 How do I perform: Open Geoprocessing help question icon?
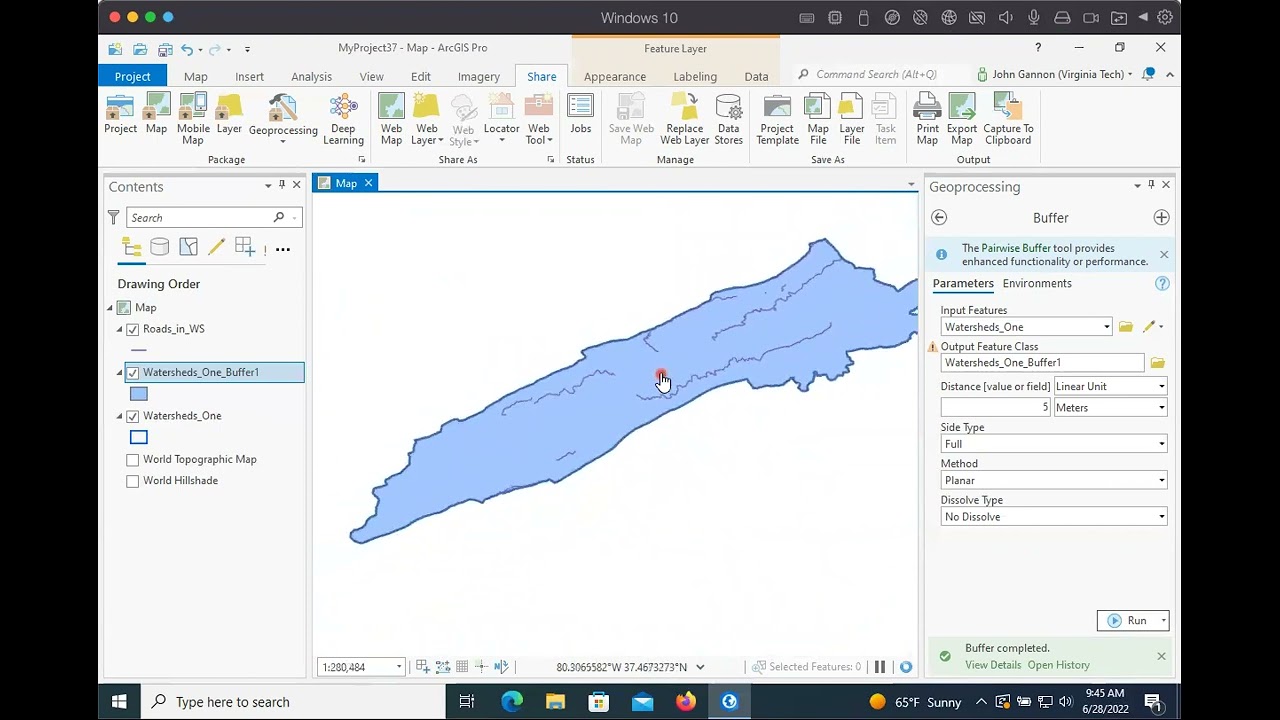click(x=1162, y=284)
